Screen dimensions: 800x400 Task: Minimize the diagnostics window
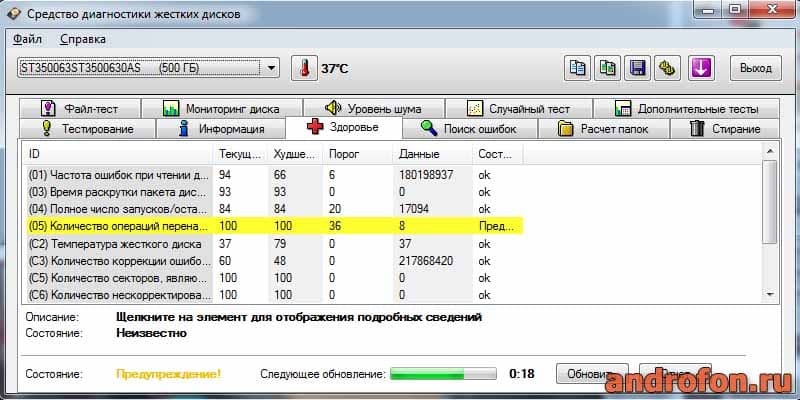[709, 9]
